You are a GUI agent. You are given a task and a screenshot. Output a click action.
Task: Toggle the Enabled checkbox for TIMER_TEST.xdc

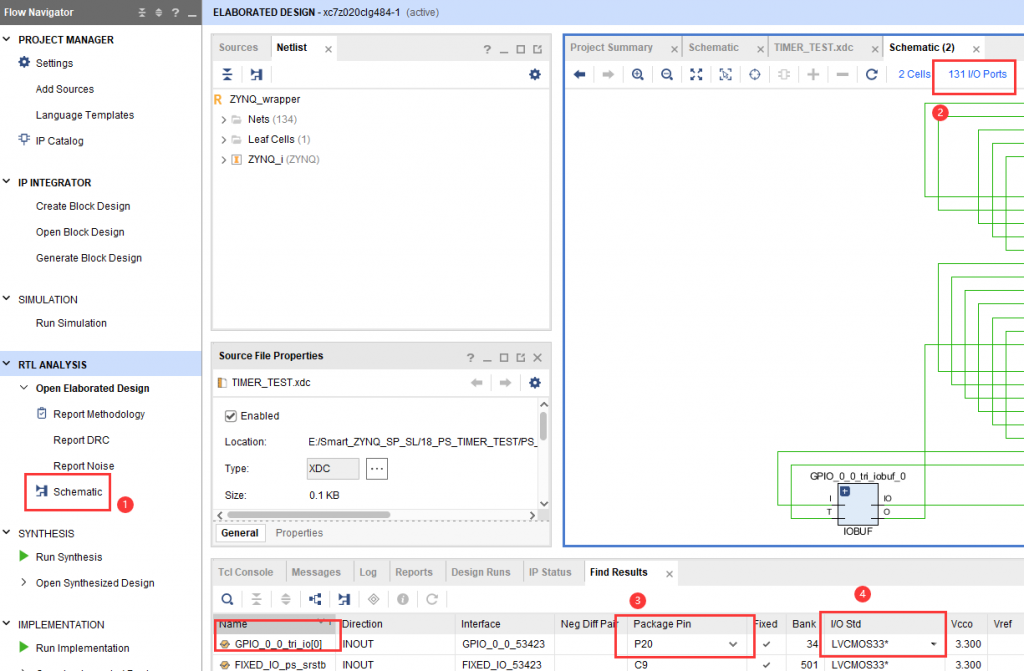231,416
